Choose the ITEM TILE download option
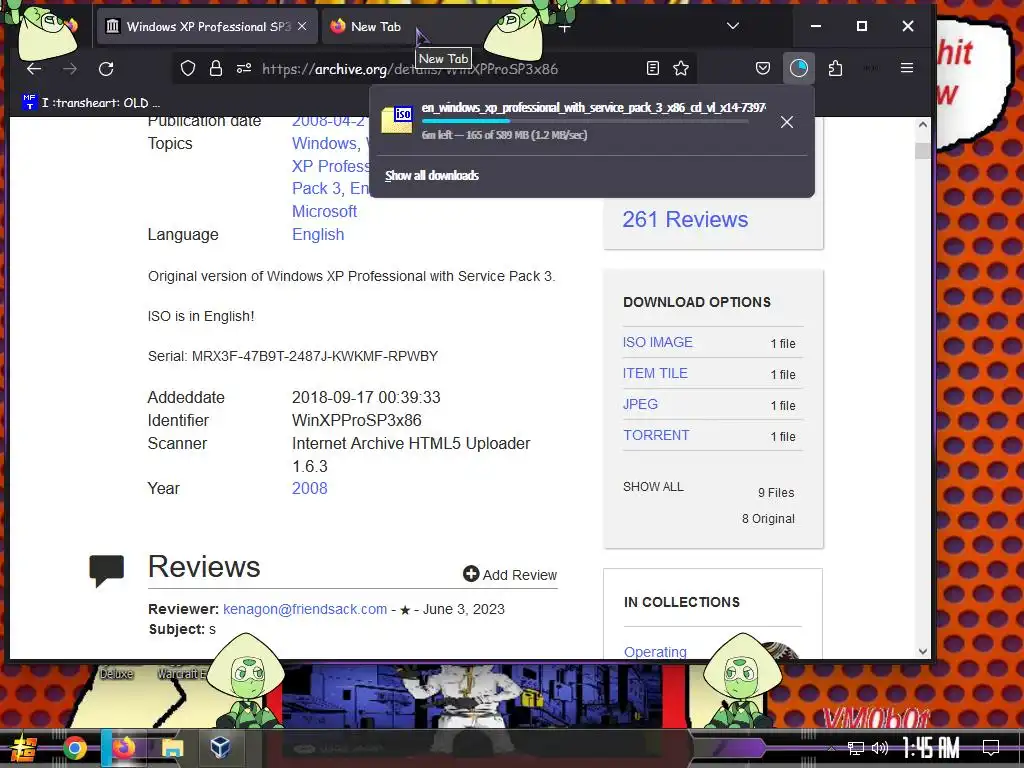 point(655,374)
